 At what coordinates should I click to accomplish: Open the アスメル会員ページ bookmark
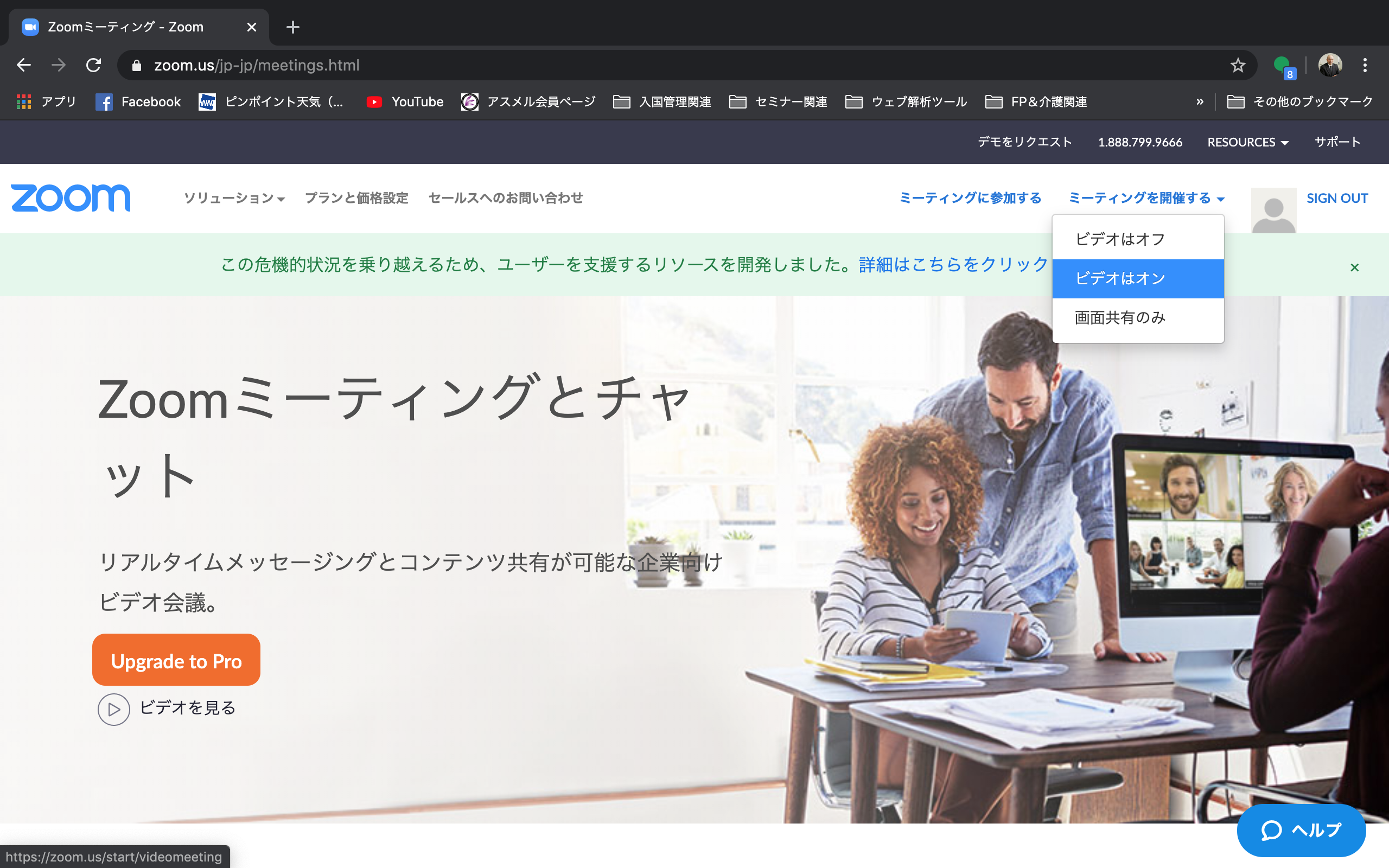(528, 101)
